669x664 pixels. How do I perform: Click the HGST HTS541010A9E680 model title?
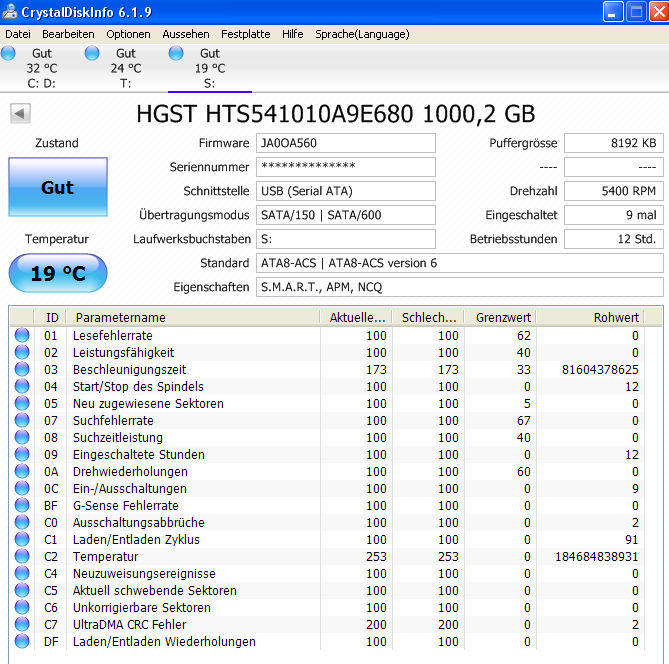[335, 114]
